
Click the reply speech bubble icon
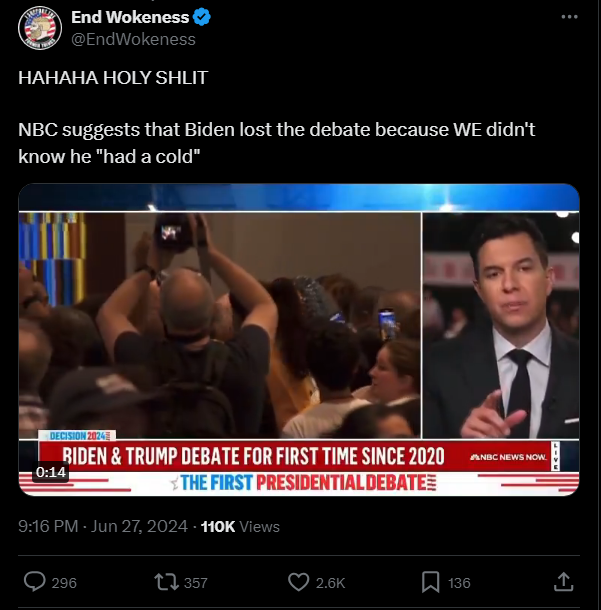pyautogui.click(x=35, y=582)
